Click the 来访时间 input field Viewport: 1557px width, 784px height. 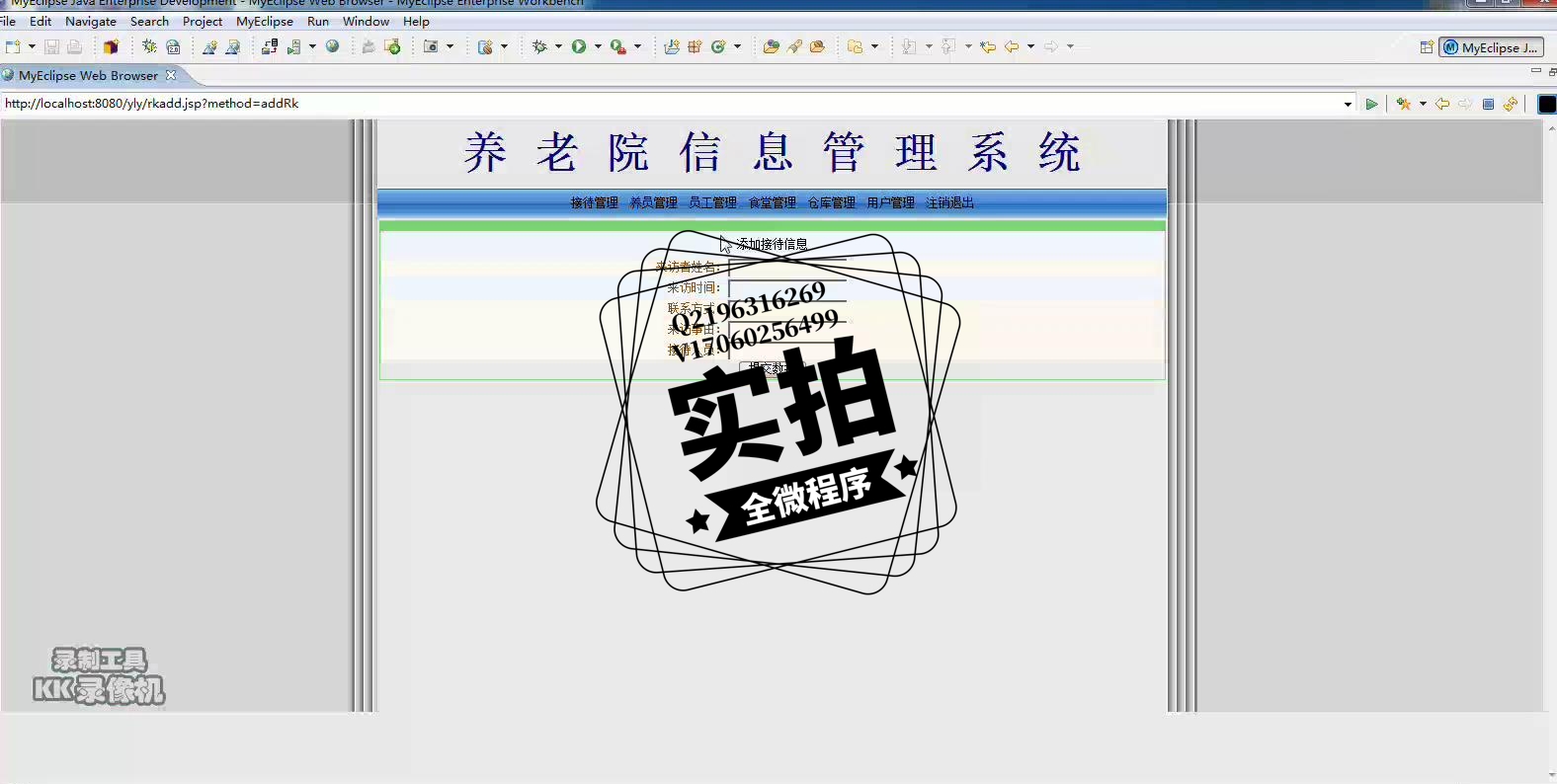(x=787, y=288)
